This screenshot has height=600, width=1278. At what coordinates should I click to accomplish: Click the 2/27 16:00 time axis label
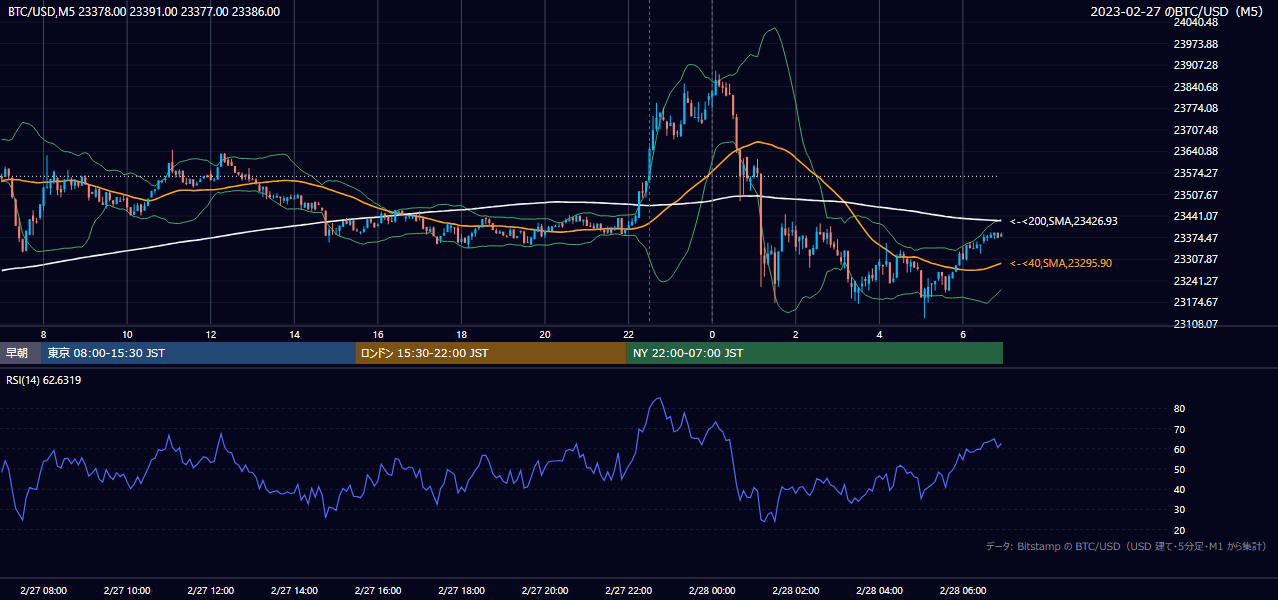[x=377, y=591]
